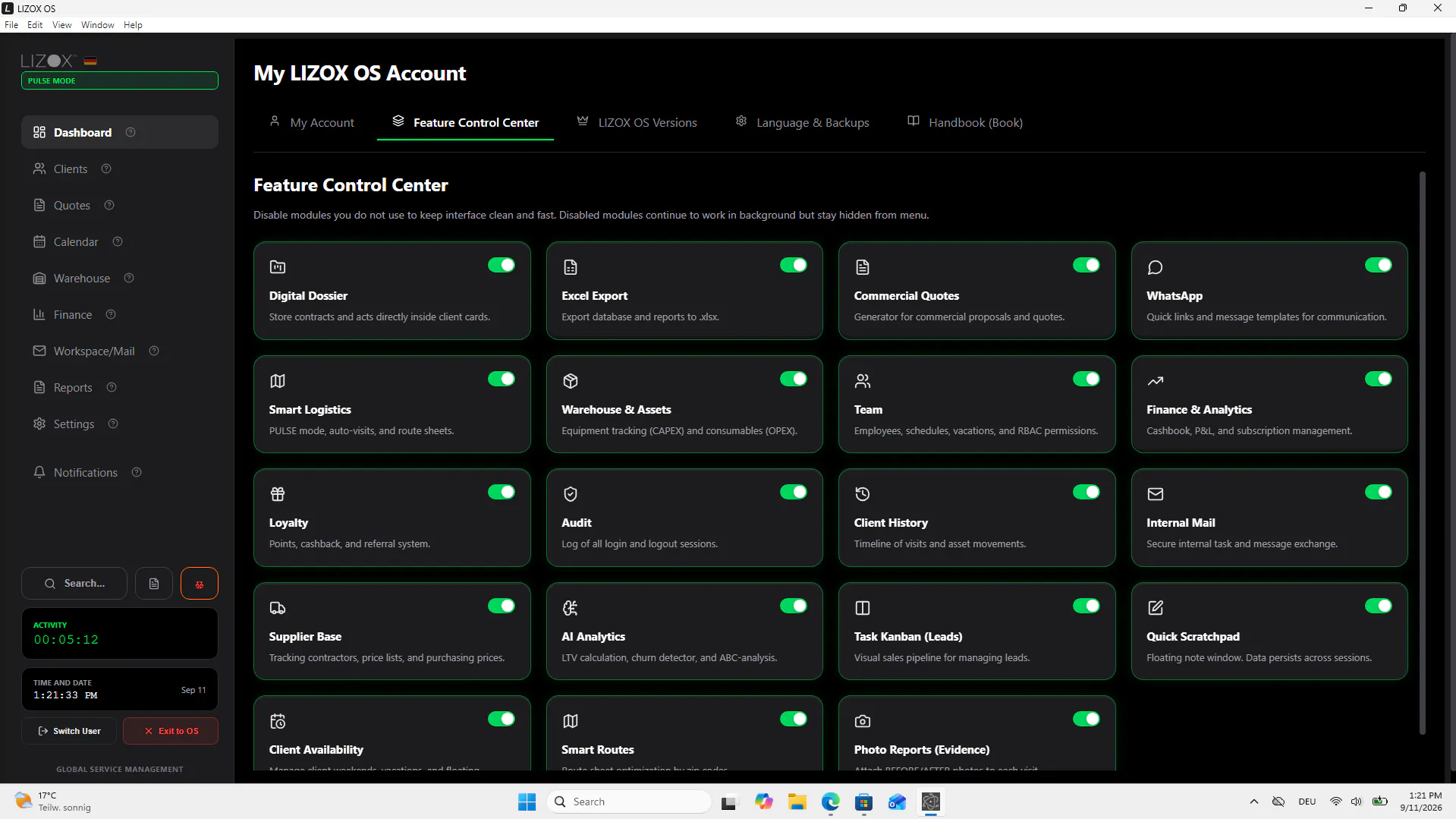Click the AI Analytics brain icon
Image resolution: width=1456 pixels, height=819 pixels.
pyautogui.click(x=571, y=608)
